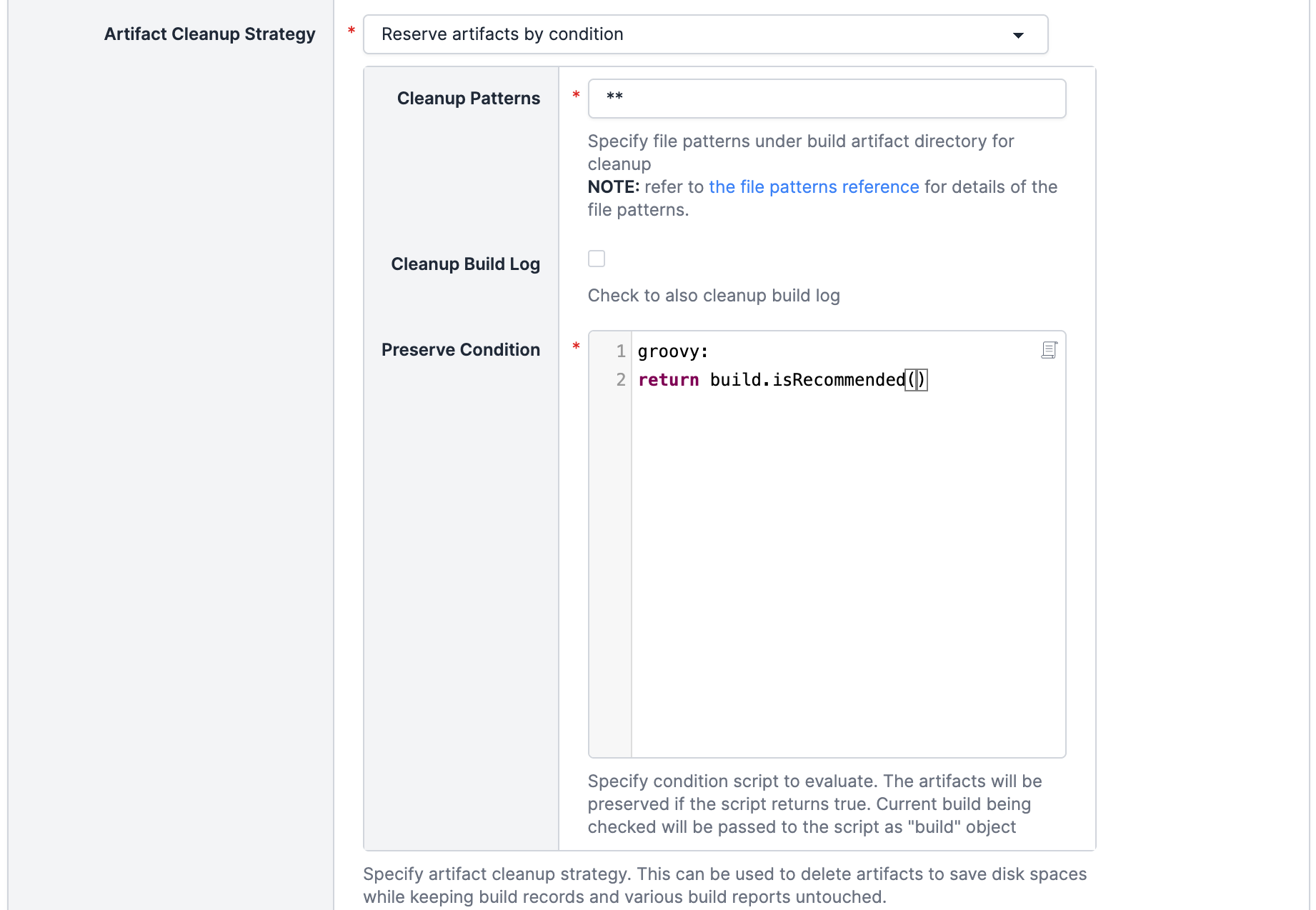Select line number 1 in editor gutter

click(x=620, y=351)
